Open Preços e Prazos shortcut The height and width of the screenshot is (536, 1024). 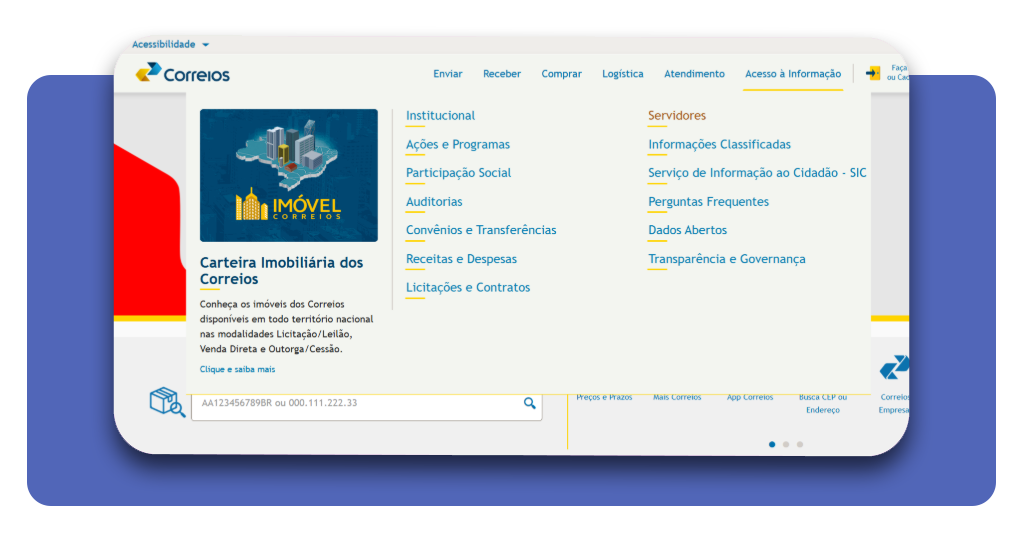click(604, 397)
